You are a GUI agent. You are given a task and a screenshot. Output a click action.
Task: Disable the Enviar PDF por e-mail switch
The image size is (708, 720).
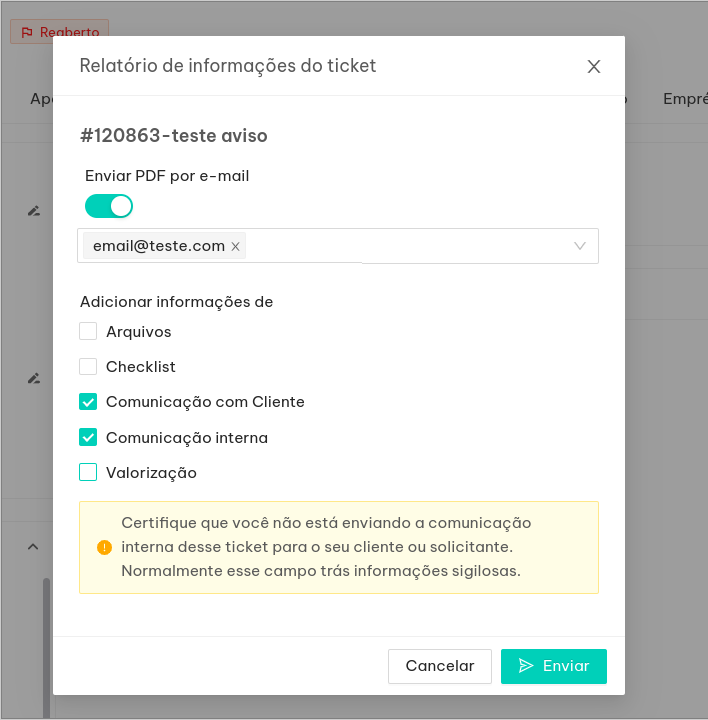coord(109,206)
